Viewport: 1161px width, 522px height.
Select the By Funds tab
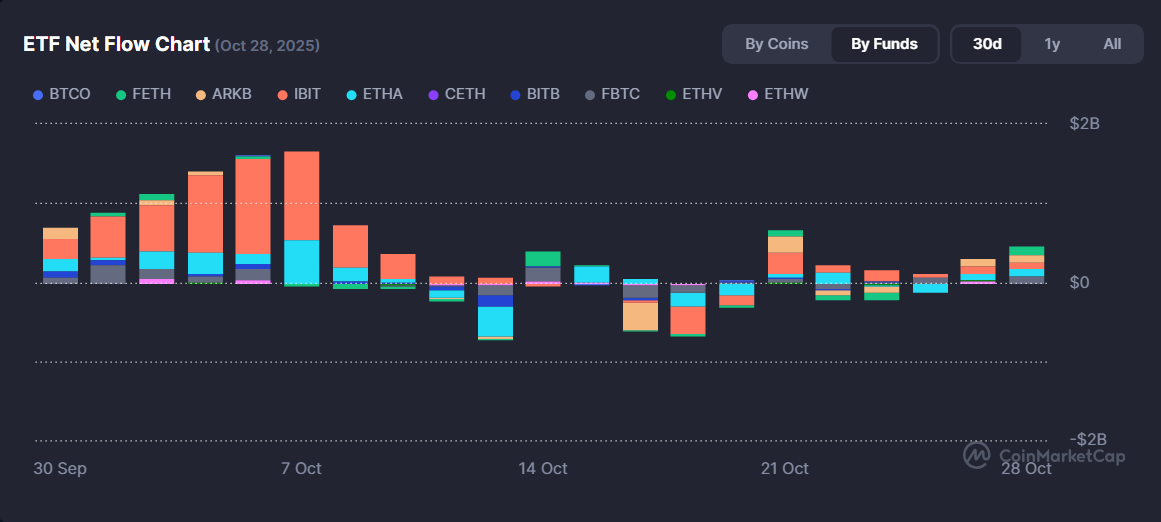pos(884,44)
